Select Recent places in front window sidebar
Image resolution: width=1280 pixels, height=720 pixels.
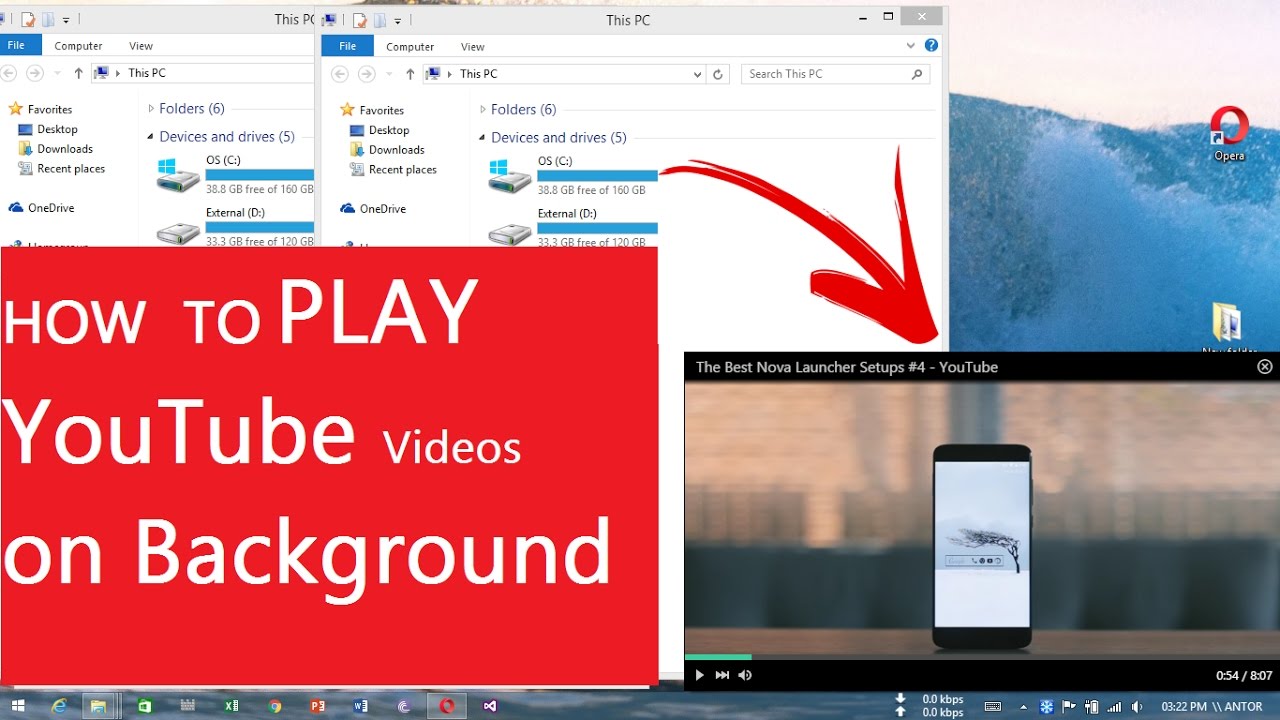click(393, 170)
